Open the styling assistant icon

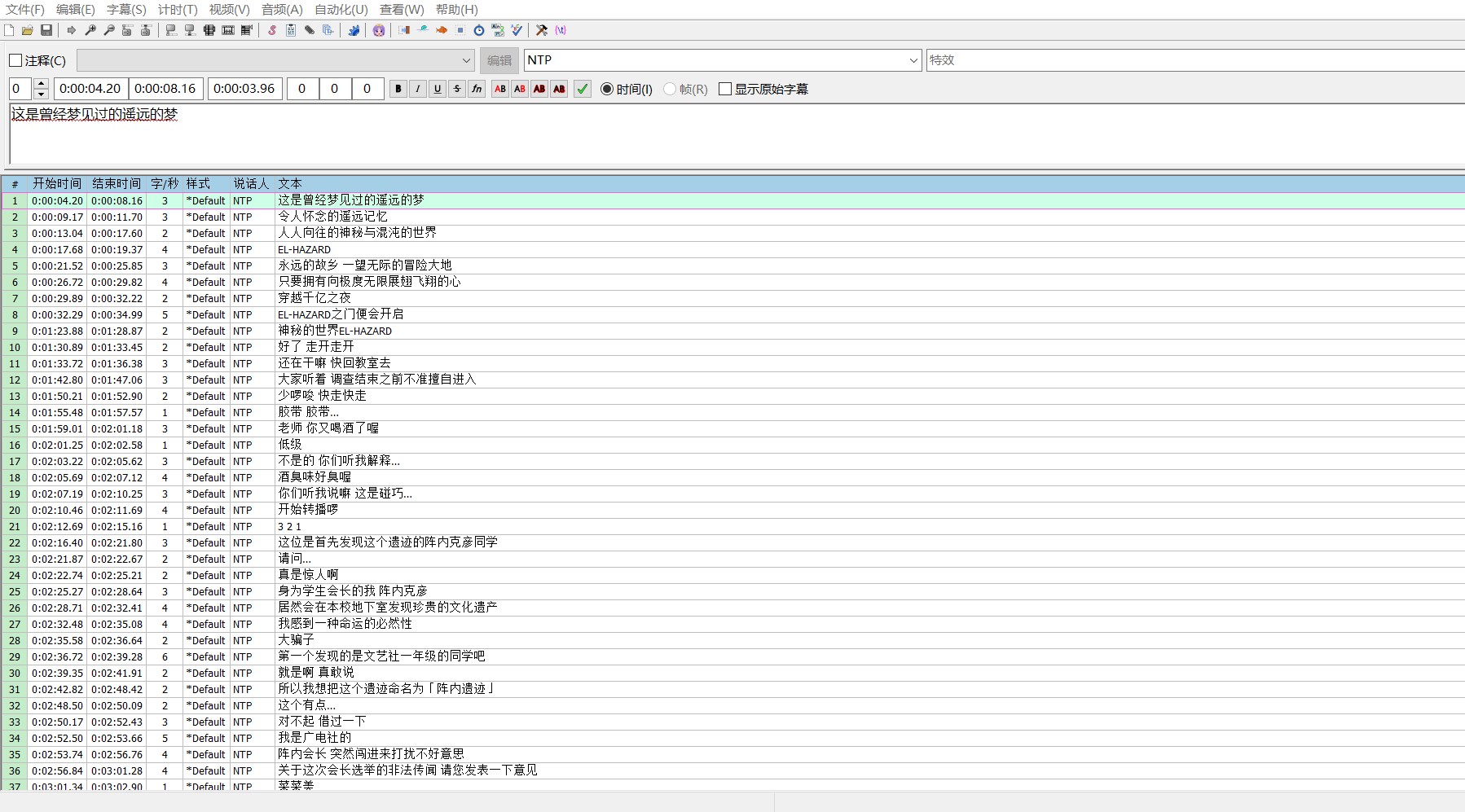point(423,30)
